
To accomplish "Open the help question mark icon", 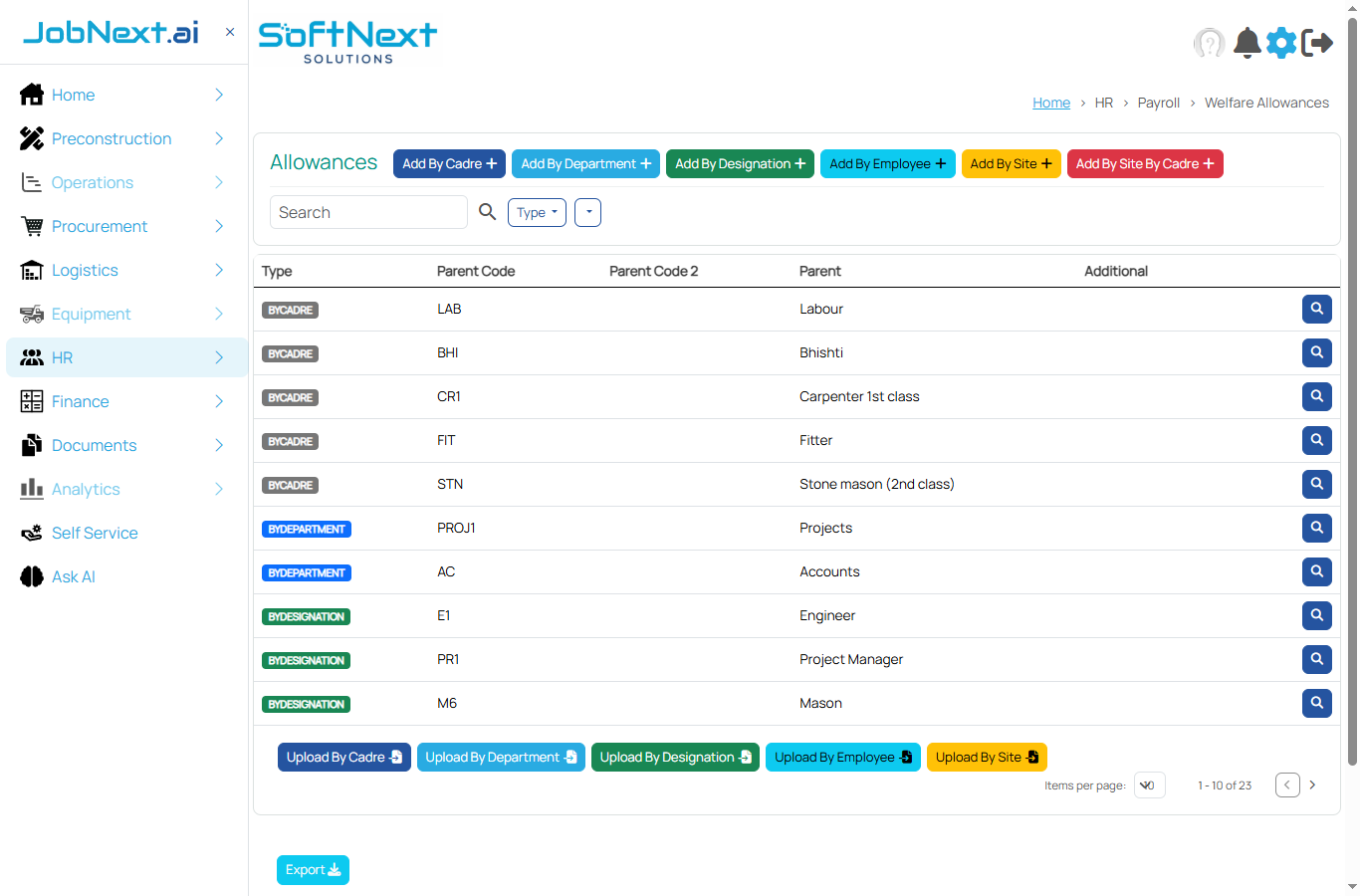I will pyautogui.click(x=1209, y=43).
